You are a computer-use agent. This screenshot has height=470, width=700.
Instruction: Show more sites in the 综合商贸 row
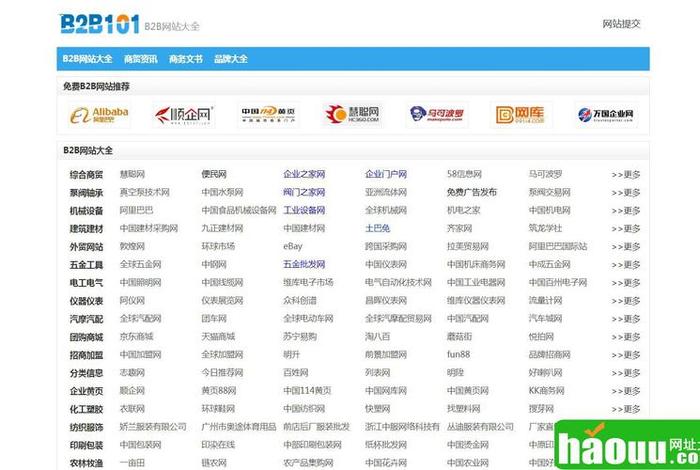(626, 175)
